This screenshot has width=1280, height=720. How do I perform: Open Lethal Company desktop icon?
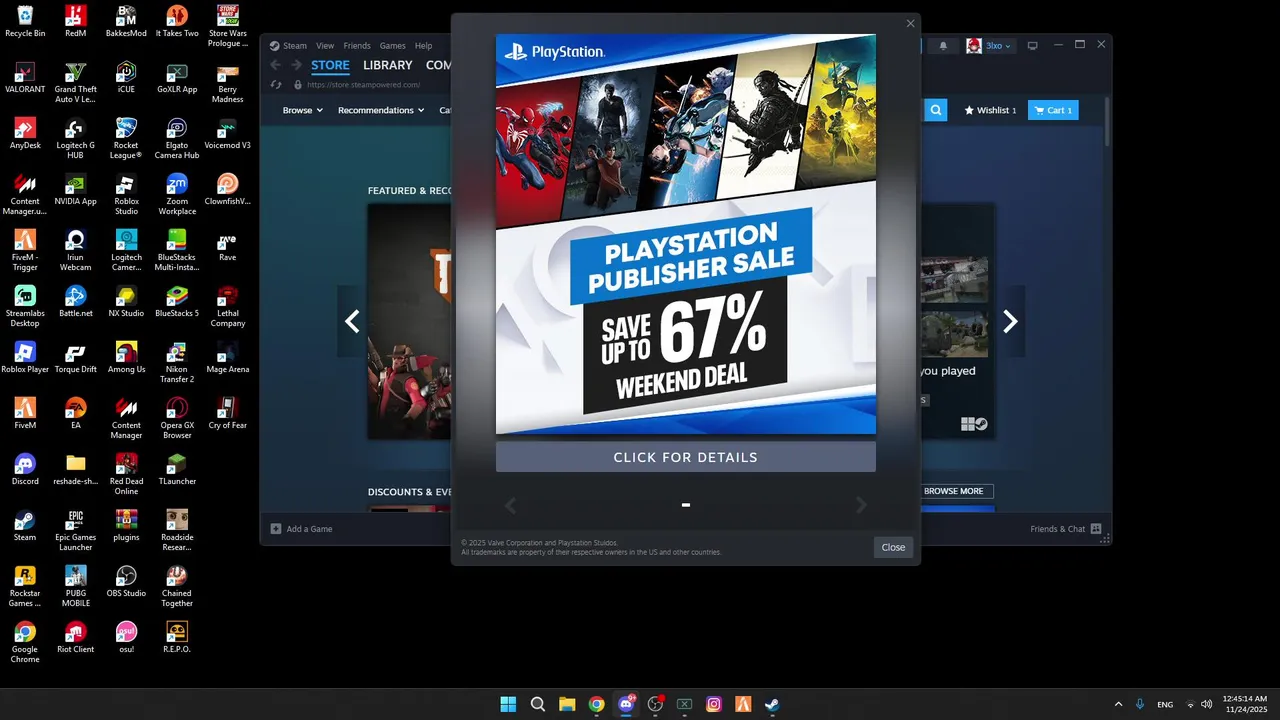(227, 307)
